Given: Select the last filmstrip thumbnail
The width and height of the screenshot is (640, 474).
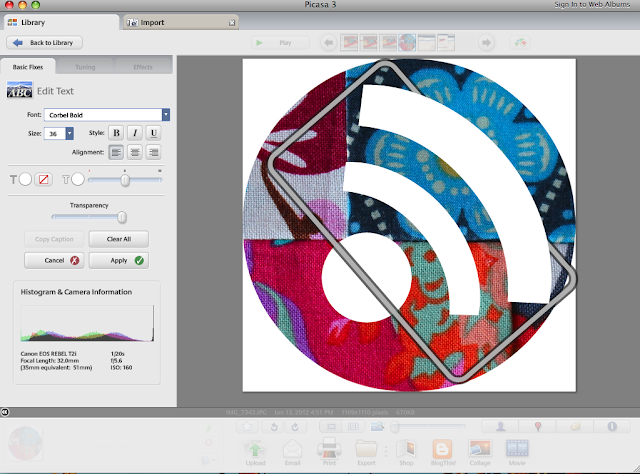Looking at the screenshot, I should coord(446,42).
